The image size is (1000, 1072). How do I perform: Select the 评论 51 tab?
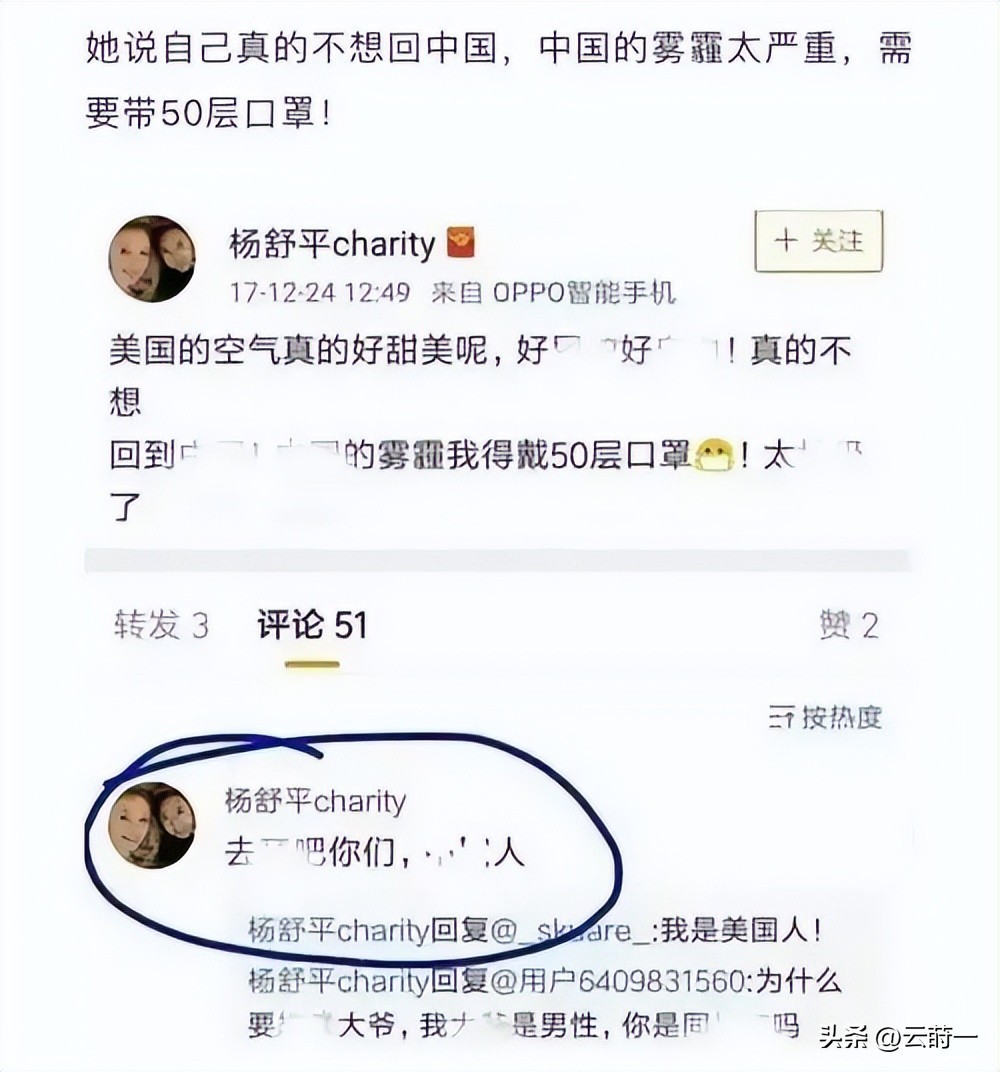(x=312, y=625)
